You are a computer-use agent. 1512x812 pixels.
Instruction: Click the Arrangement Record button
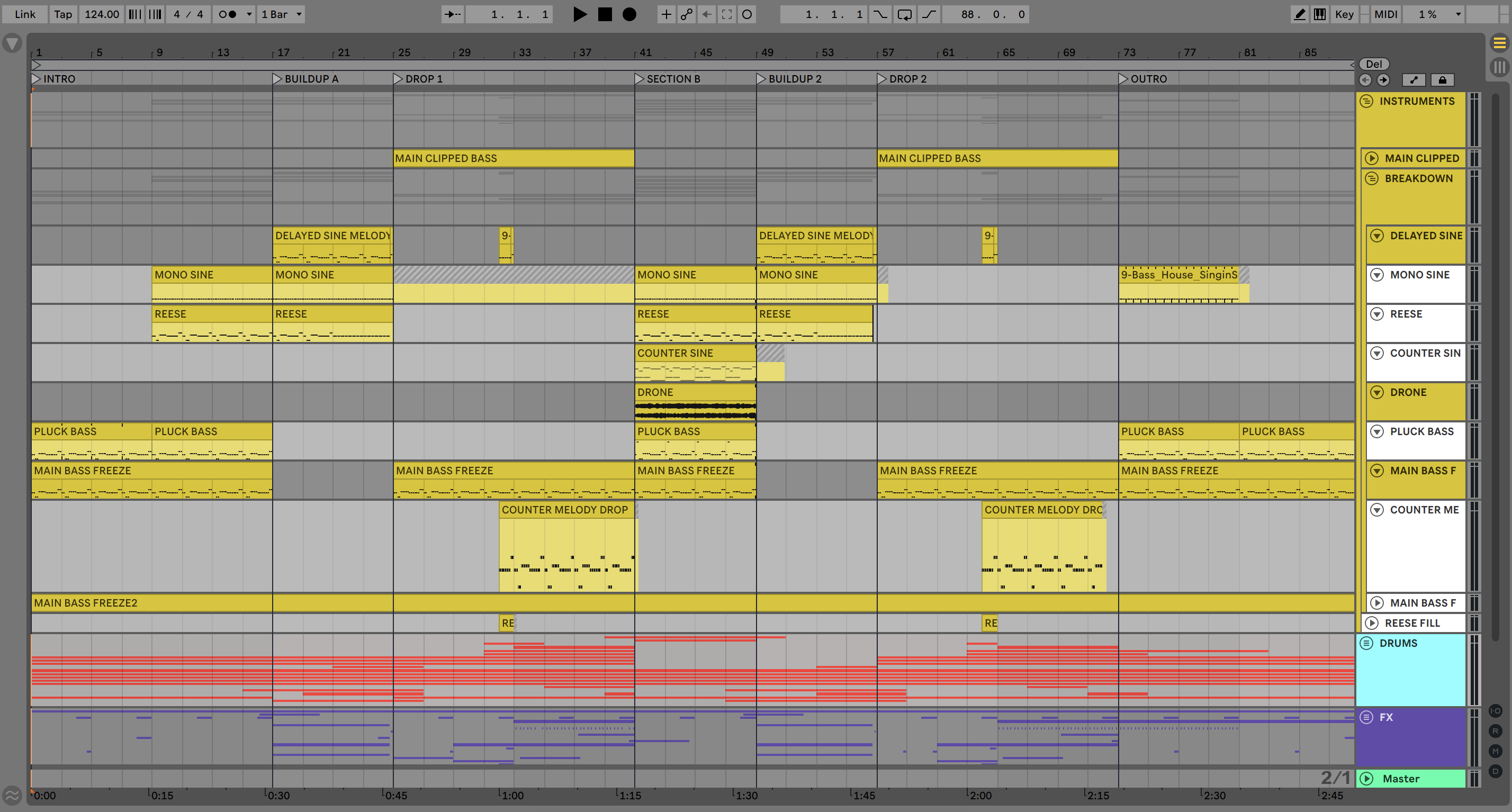click(629, 14)
